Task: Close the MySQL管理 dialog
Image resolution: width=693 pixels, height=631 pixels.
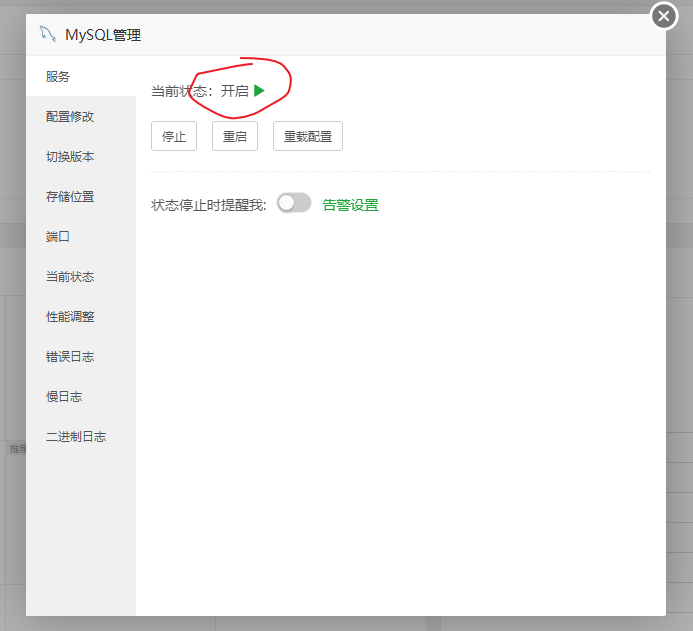Action: (x=663, y=16)
